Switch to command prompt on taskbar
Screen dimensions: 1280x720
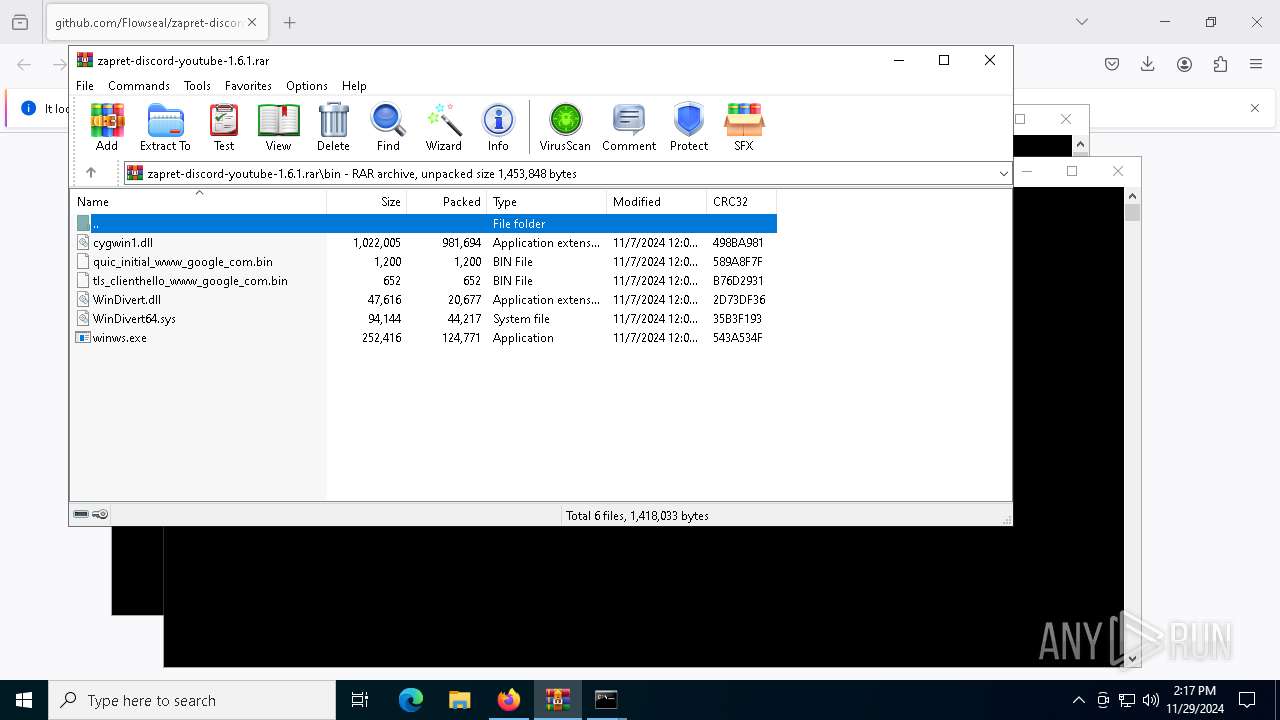[606, 700]
